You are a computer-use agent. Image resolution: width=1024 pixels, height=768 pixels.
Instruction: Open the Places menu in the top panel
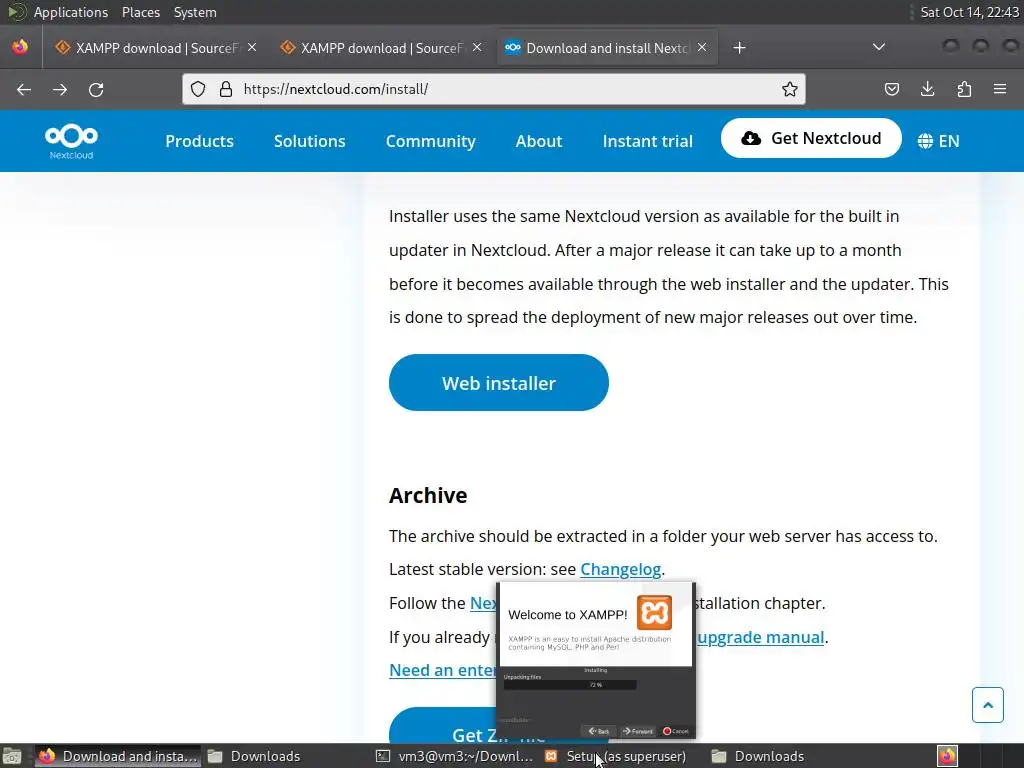(140, 12)
